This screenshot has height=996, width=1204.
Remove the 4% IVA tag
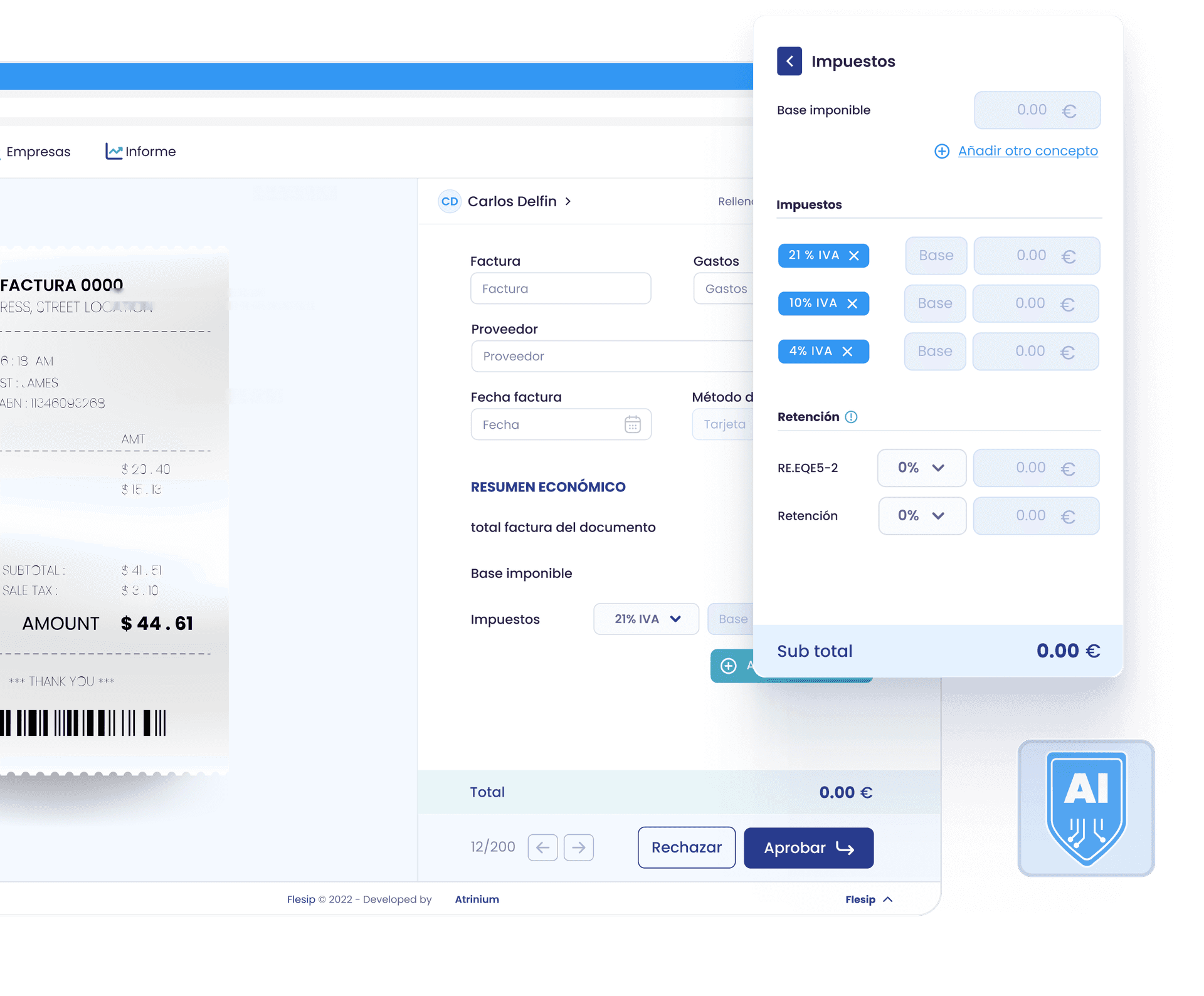(847, 352)
